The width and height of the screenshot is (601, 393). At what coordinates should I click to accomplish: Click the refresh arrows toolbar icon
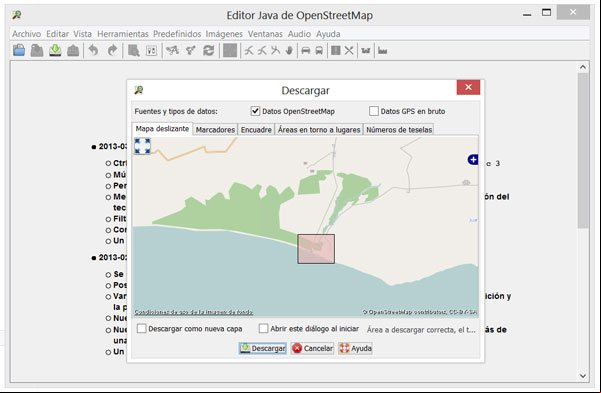(x=209, y=50)
